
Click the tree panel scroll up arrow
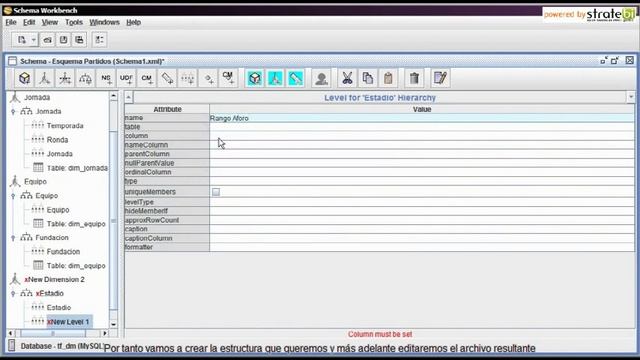(113, 96)
